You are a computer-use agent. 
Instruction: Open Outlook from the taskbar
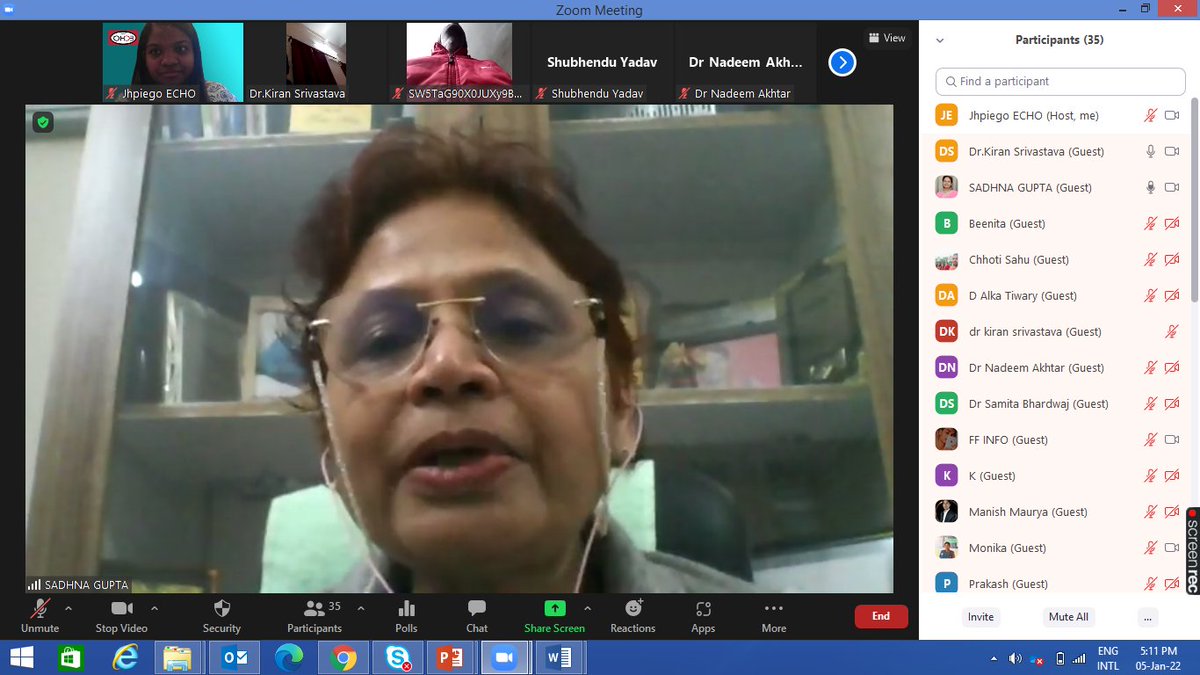pos(233,658)
